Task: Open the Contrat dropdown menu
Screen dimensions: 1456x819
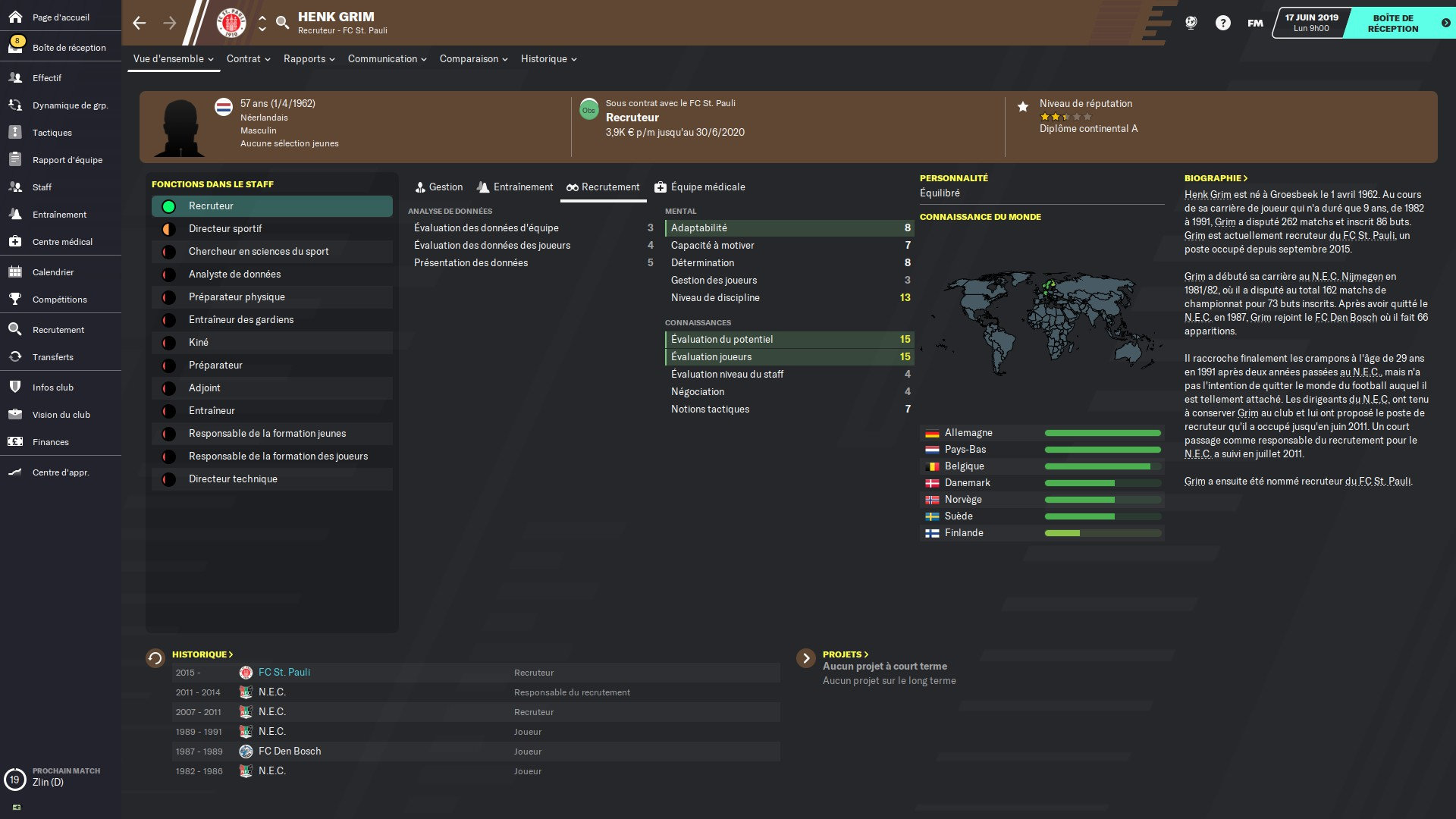Action: 248,59
